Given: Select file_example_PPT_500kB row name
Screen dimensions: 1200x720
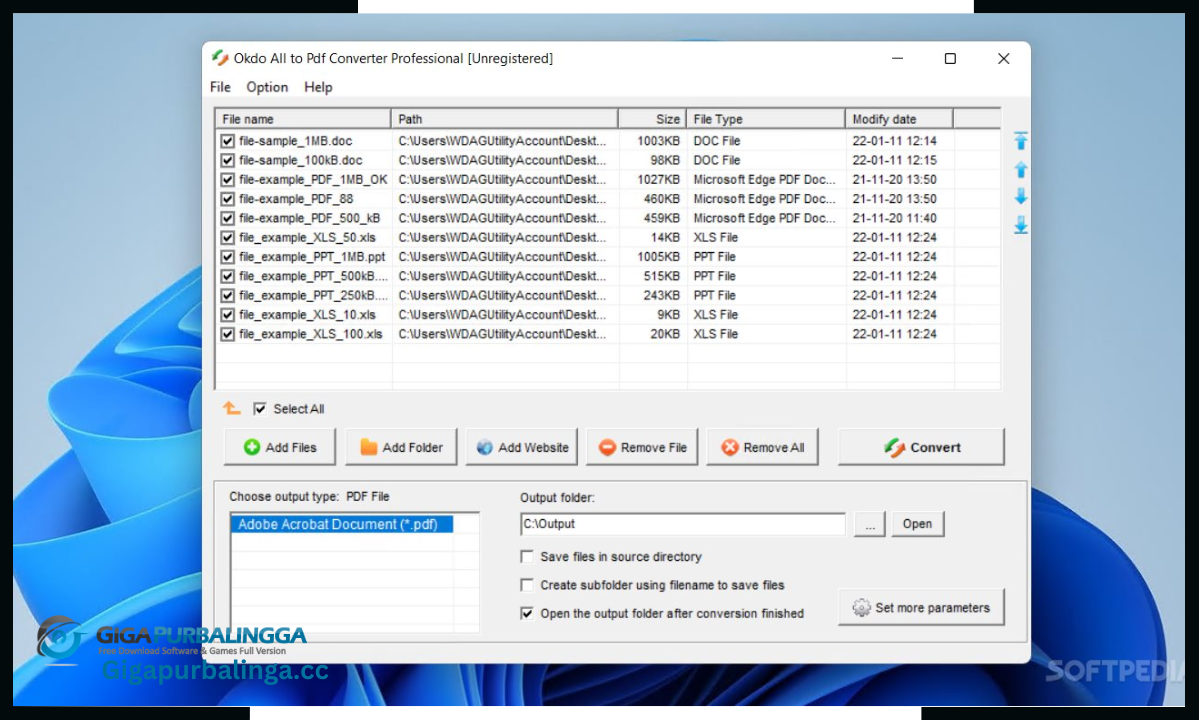Looking at the screenshot, I should [x=313, y=276].
